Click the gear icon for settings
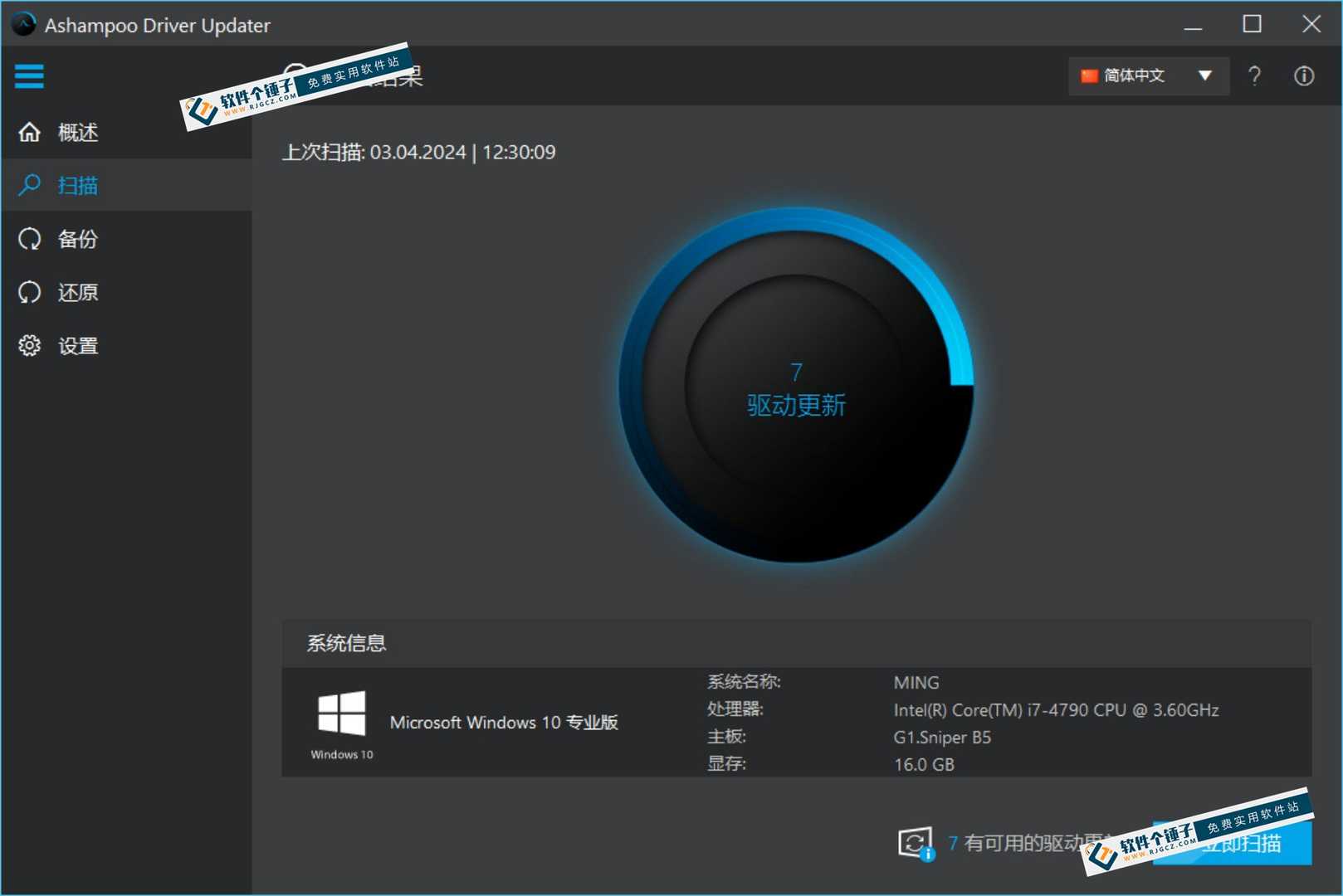The width and height of the screenshot is (1343, 896). pyautogui.click(x=30, y=346)
